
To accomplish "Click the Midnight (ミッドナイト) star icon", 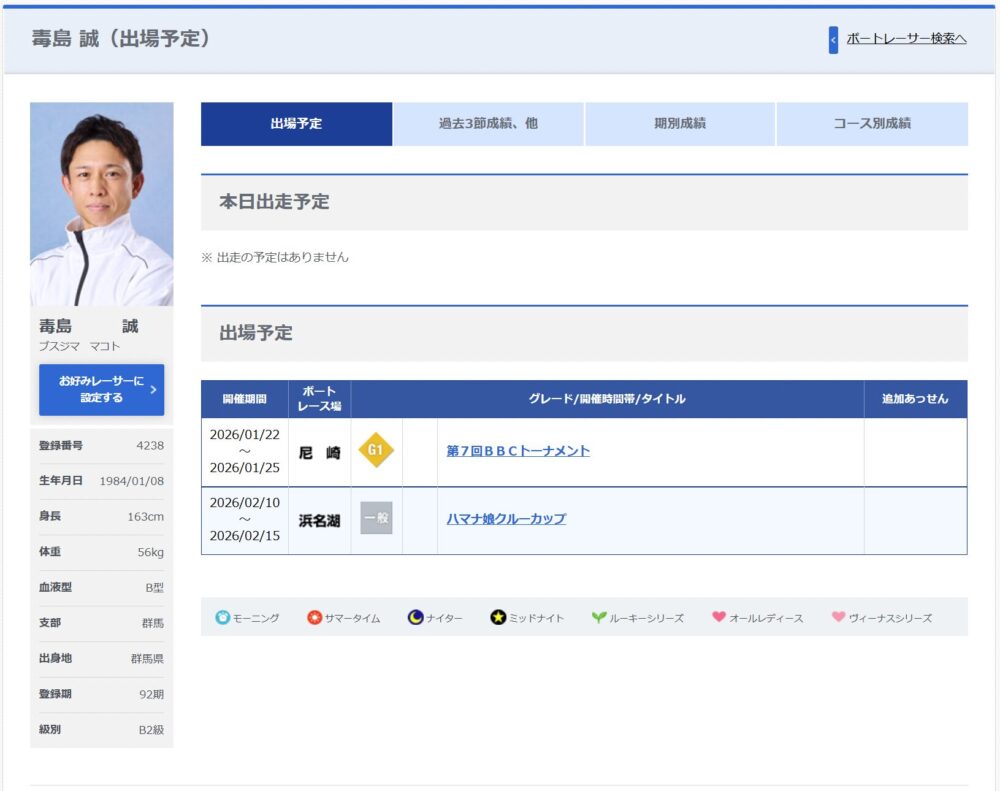I will click(x=498, y=618).
